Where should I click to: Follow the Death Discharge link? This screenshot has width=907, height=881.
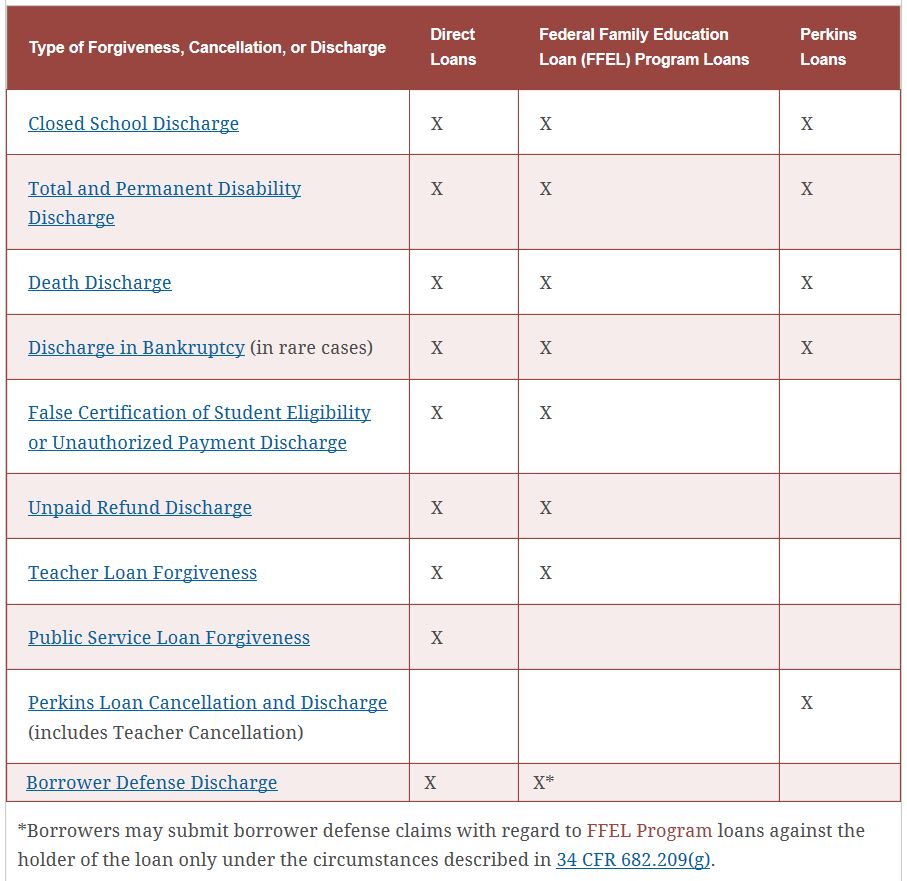click(x=100, y=283)
